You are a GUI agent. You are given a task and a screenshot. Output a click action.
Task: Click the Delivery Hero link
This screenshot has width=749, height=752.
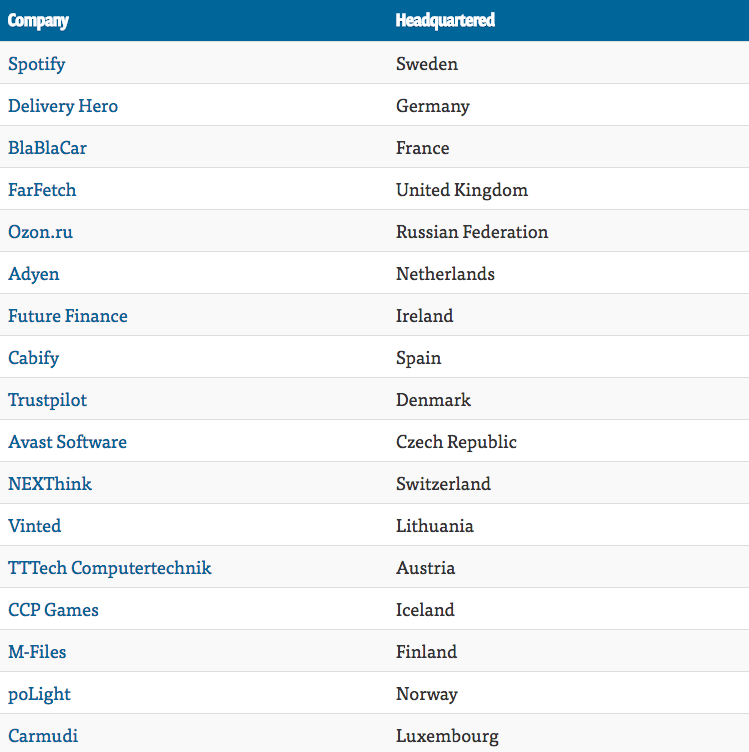click(63, 106)
